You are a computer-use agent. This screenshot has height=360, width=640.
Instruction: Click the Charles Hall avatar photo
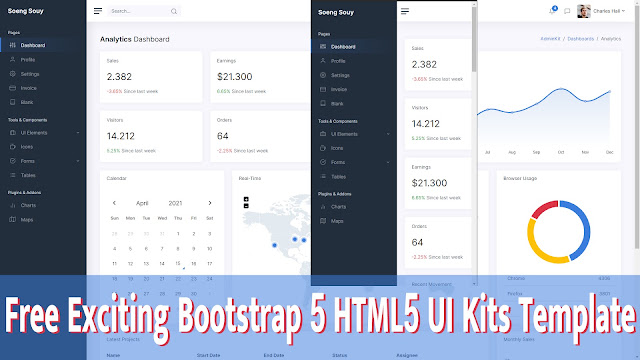584,11
